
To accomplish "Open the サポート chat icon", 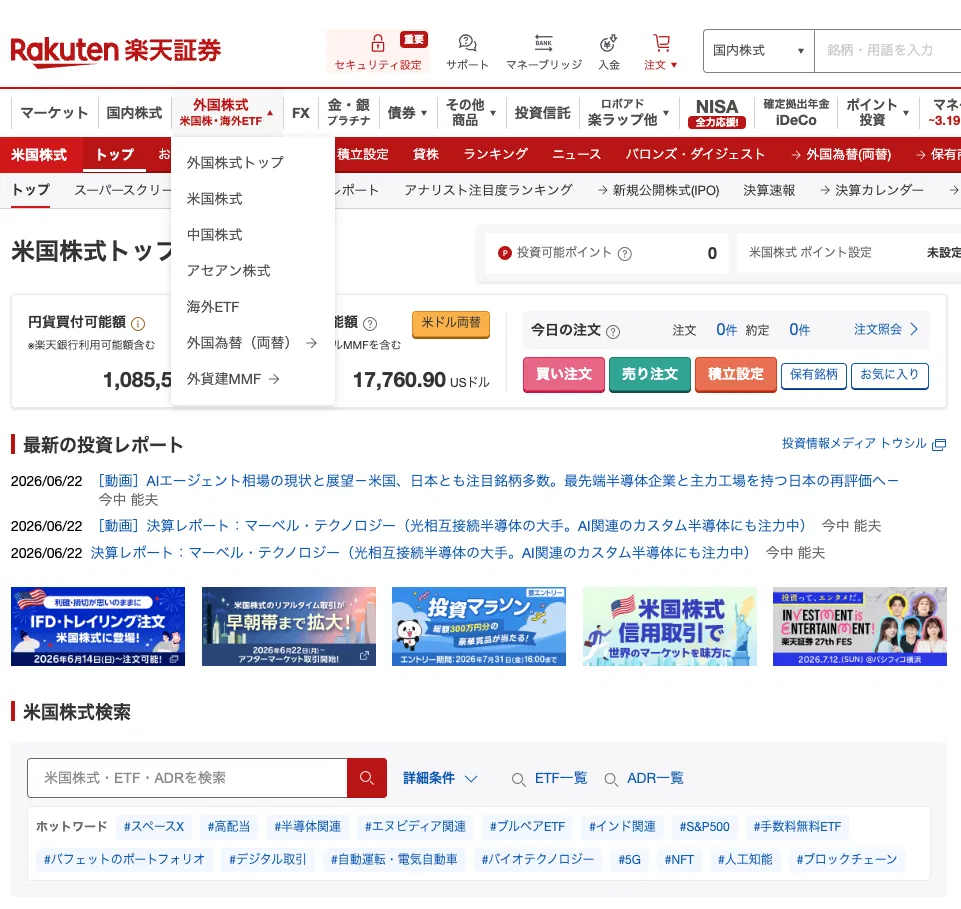I will coord(467,43).
